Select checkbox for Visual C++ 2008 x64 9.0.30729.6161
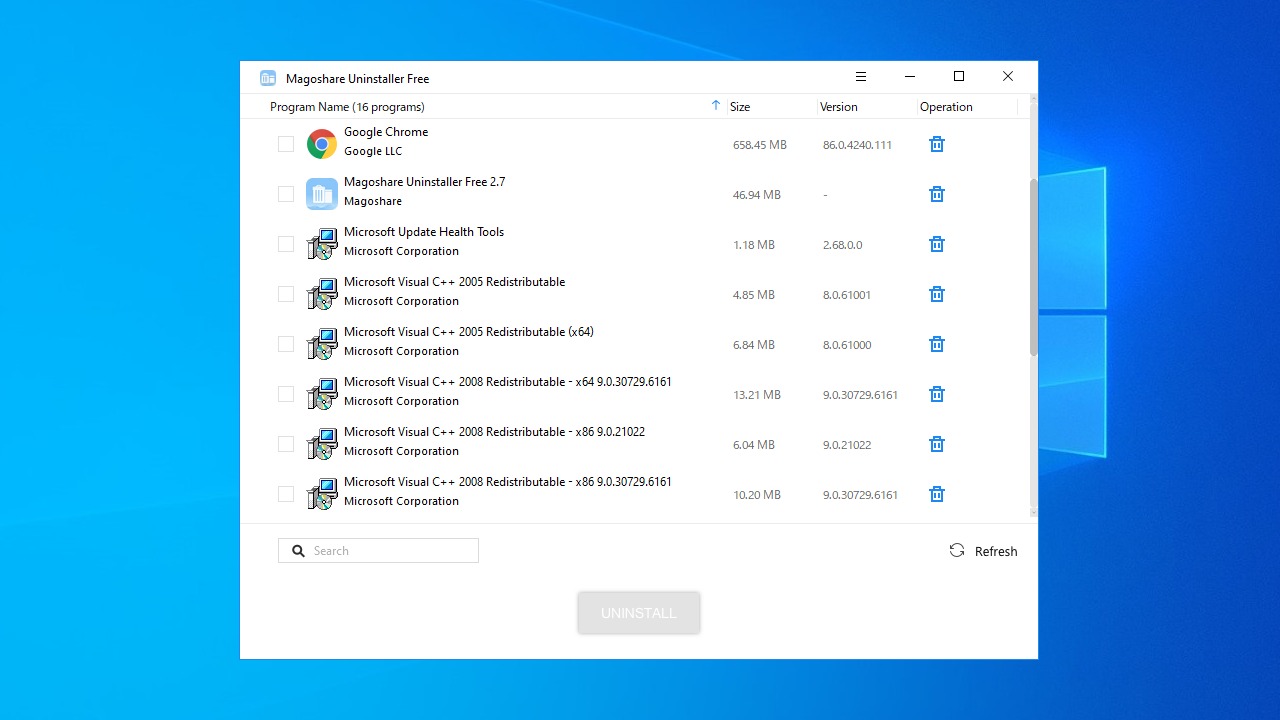 click(286, 394)
